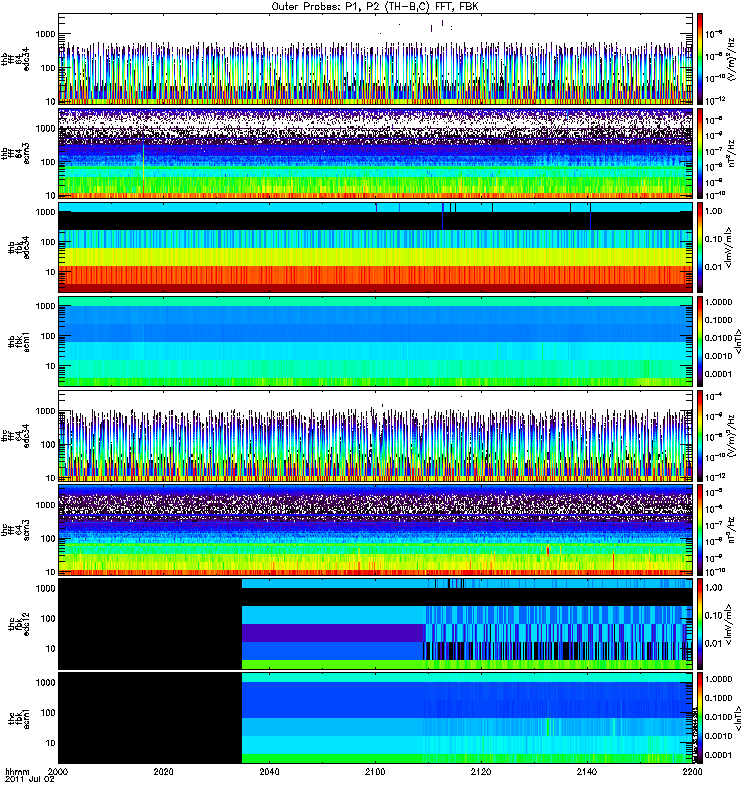Viewport: 750px width, 800px height.
Task: Click the 'nT²/Hz' unit label of thc scm3 FFT
Action: [732, 530]
